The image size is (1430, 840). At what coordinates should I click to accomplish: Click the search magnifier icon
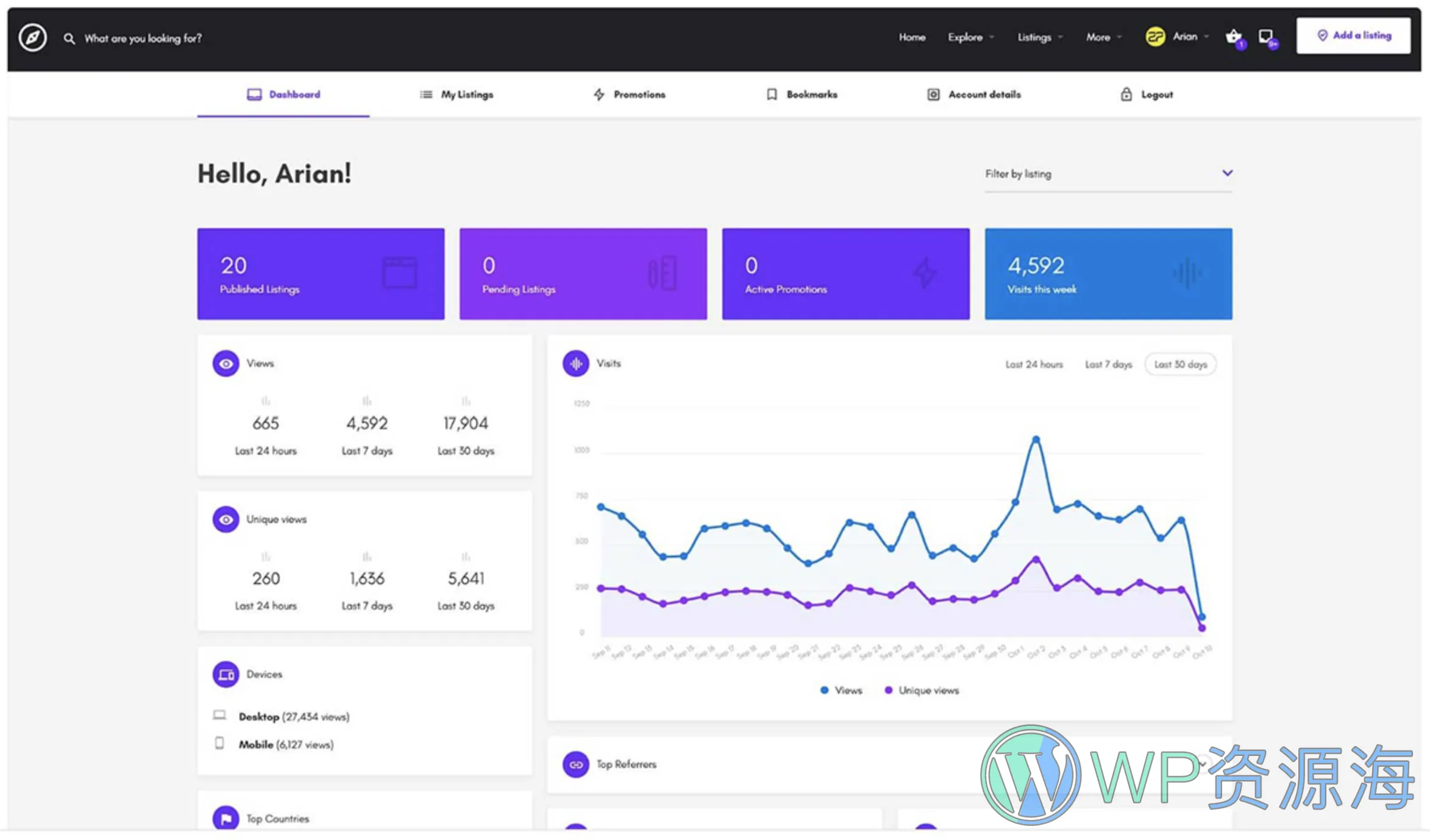click(x=69, y=38)
